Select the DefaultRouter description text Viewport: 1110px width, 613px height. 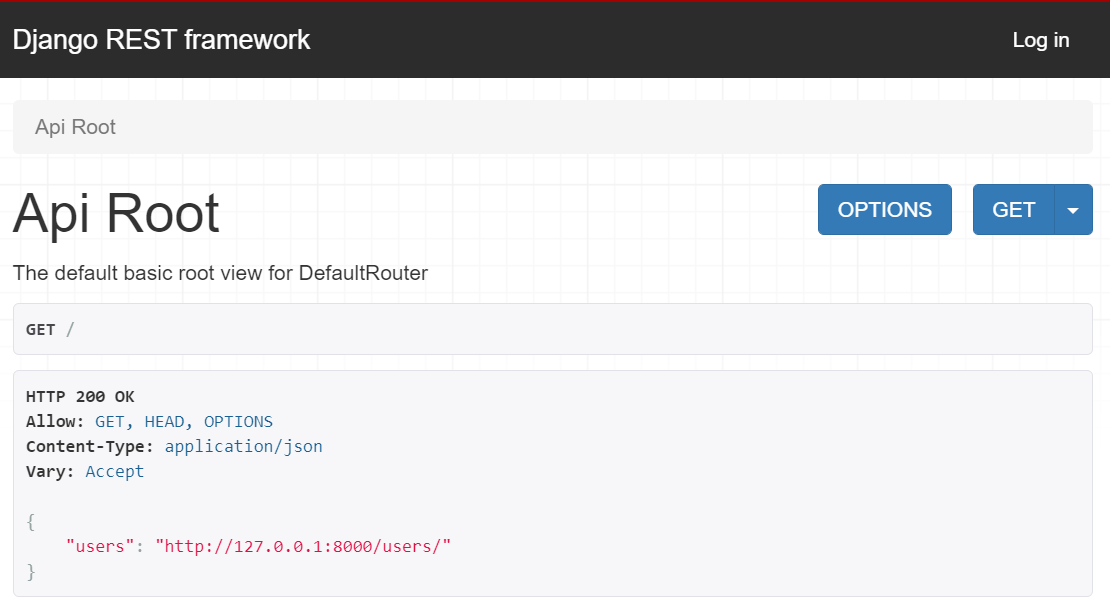tap(220, 273)
